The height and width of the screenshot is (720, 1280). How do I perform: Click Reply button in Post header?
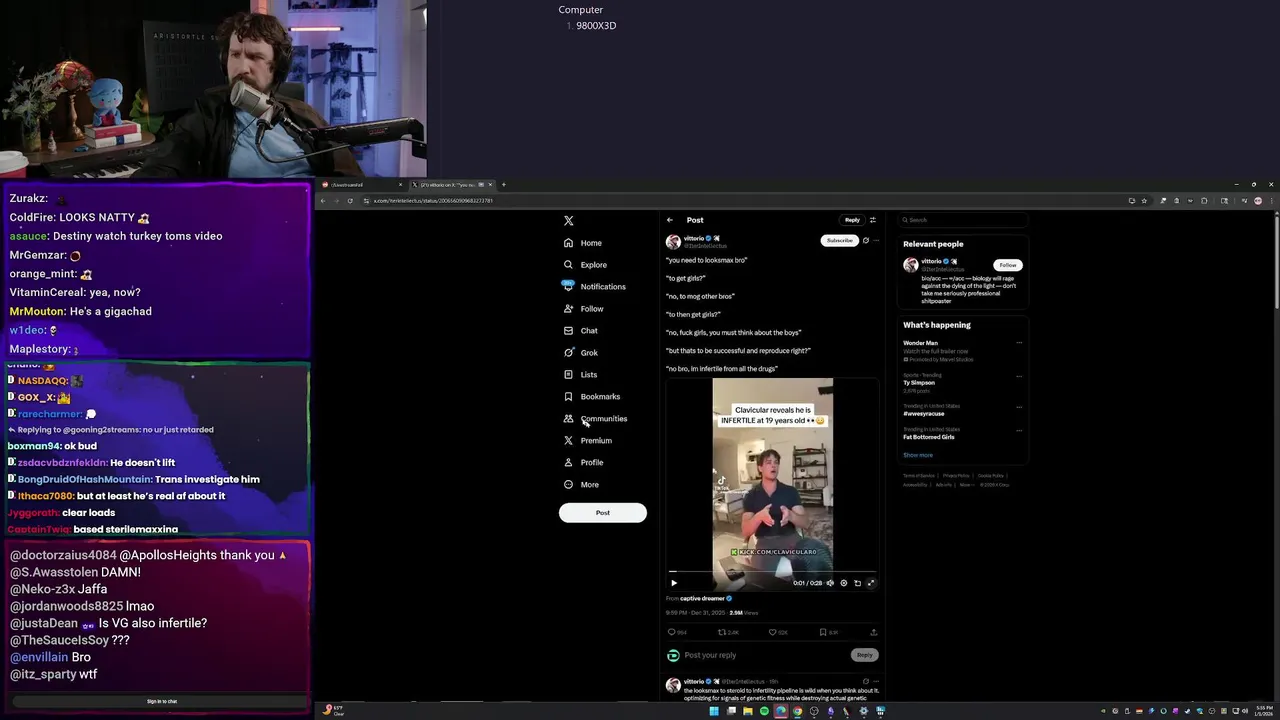852,220
